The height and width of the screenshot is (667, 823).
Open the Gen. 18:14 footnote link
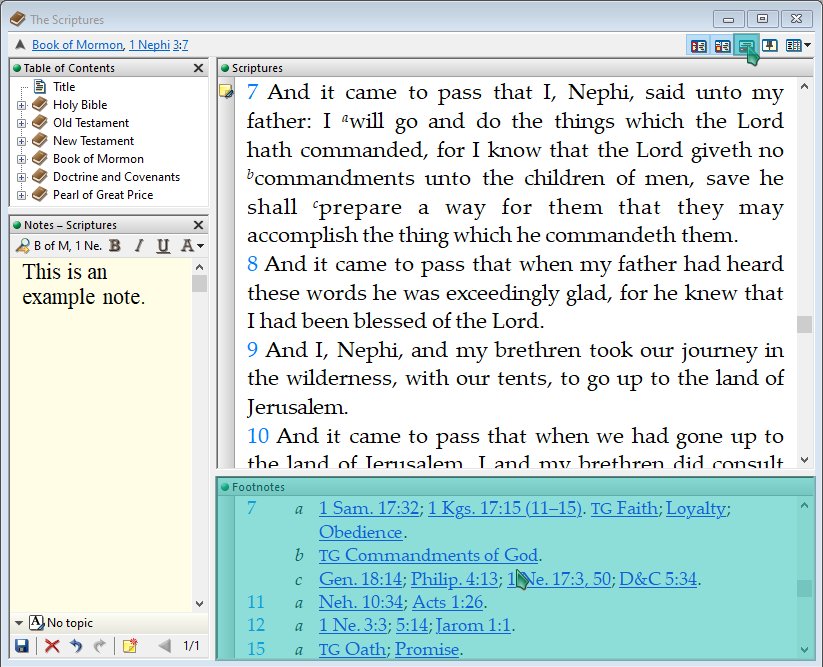(x=360, y=579)
